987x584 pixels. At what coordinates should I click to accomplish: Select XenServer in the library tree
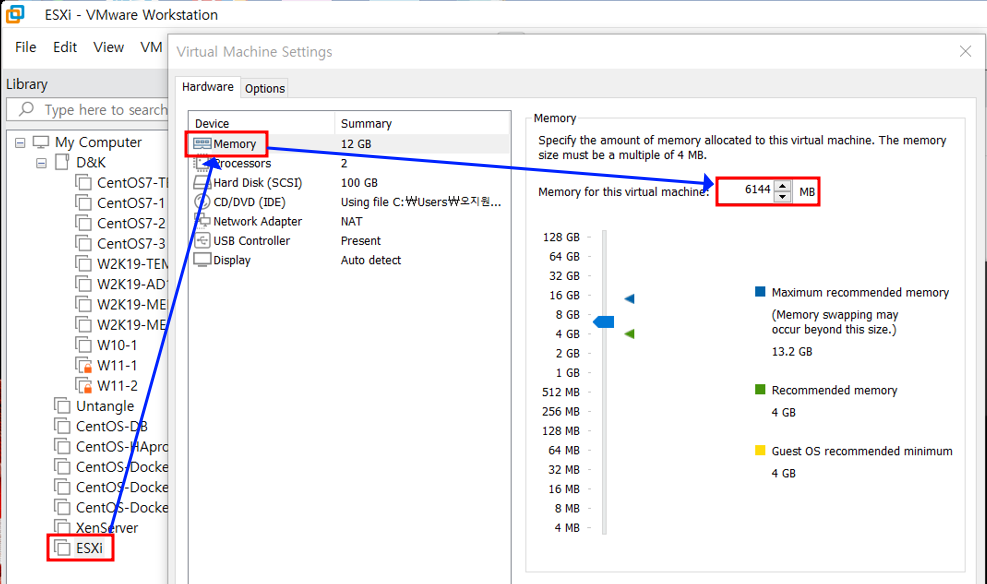coord(107,527)
